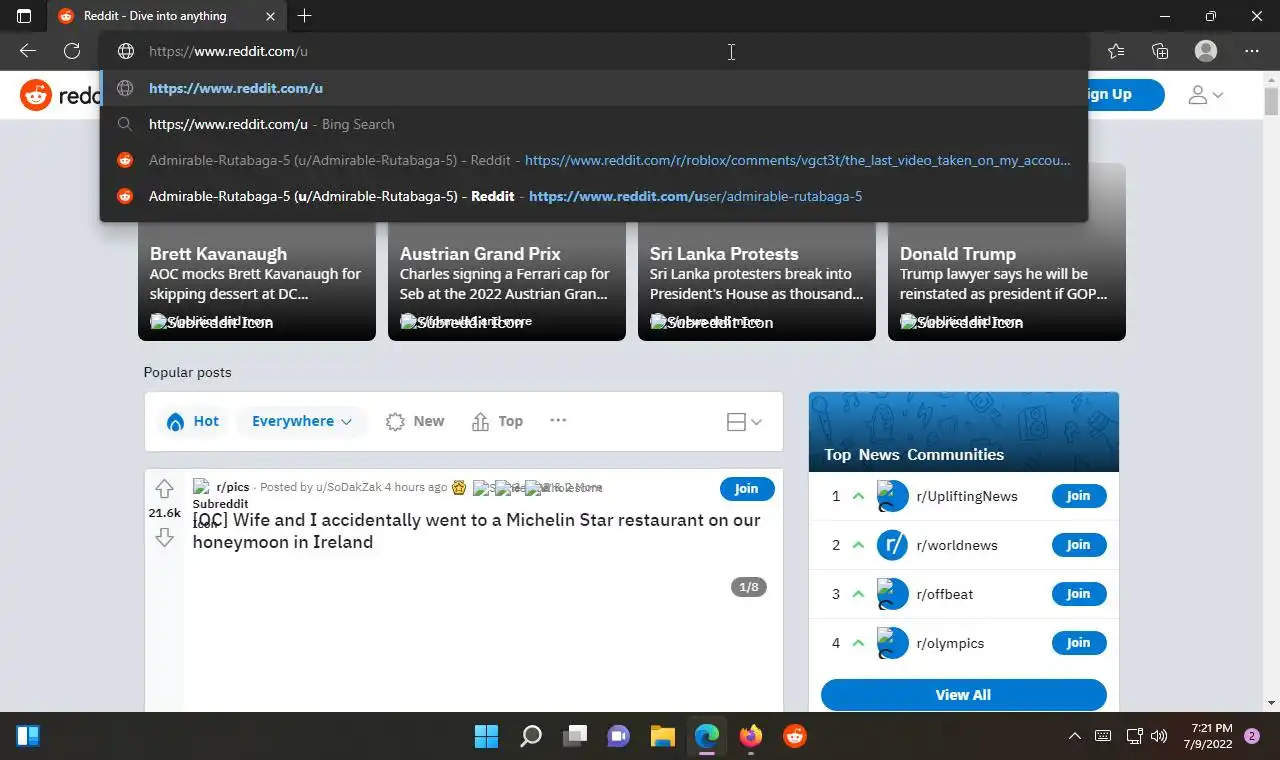This screenshot has width=1280, height=760.
Task: Click the Reddit logo in the header
Action: [x=60, y=95]
